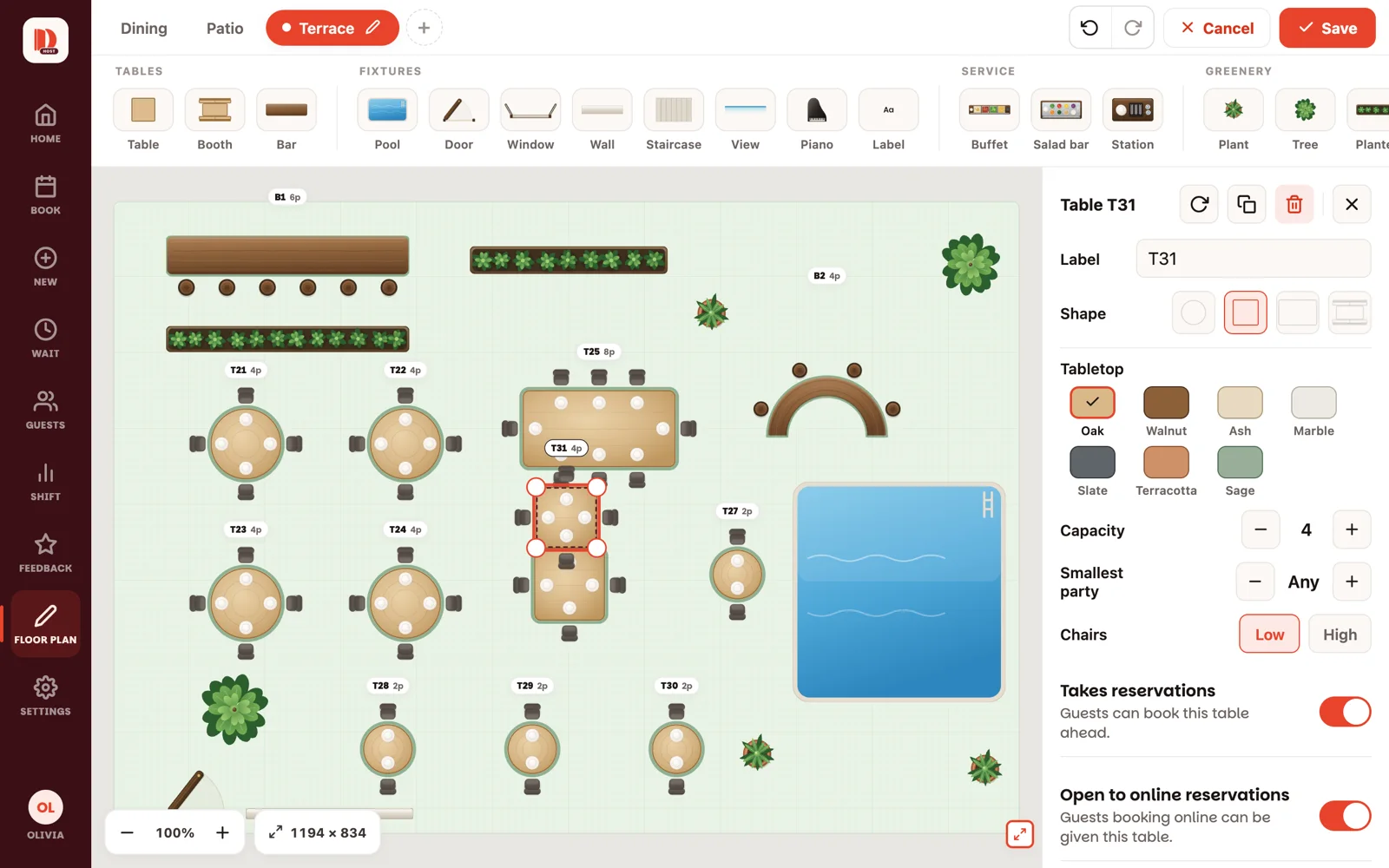The width and height of the screenshot is (1389, 868).
Task: Set Chairs to High
Action: coord(1340,635)
